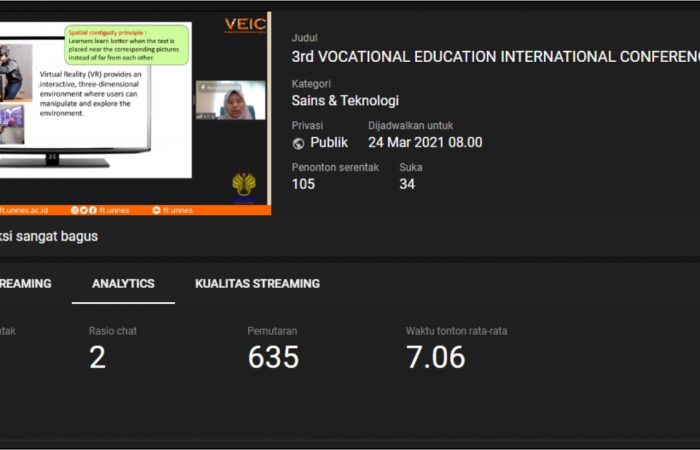Click the Suka count 34
This screenshot has height=450, width=700.
(407, 184)
